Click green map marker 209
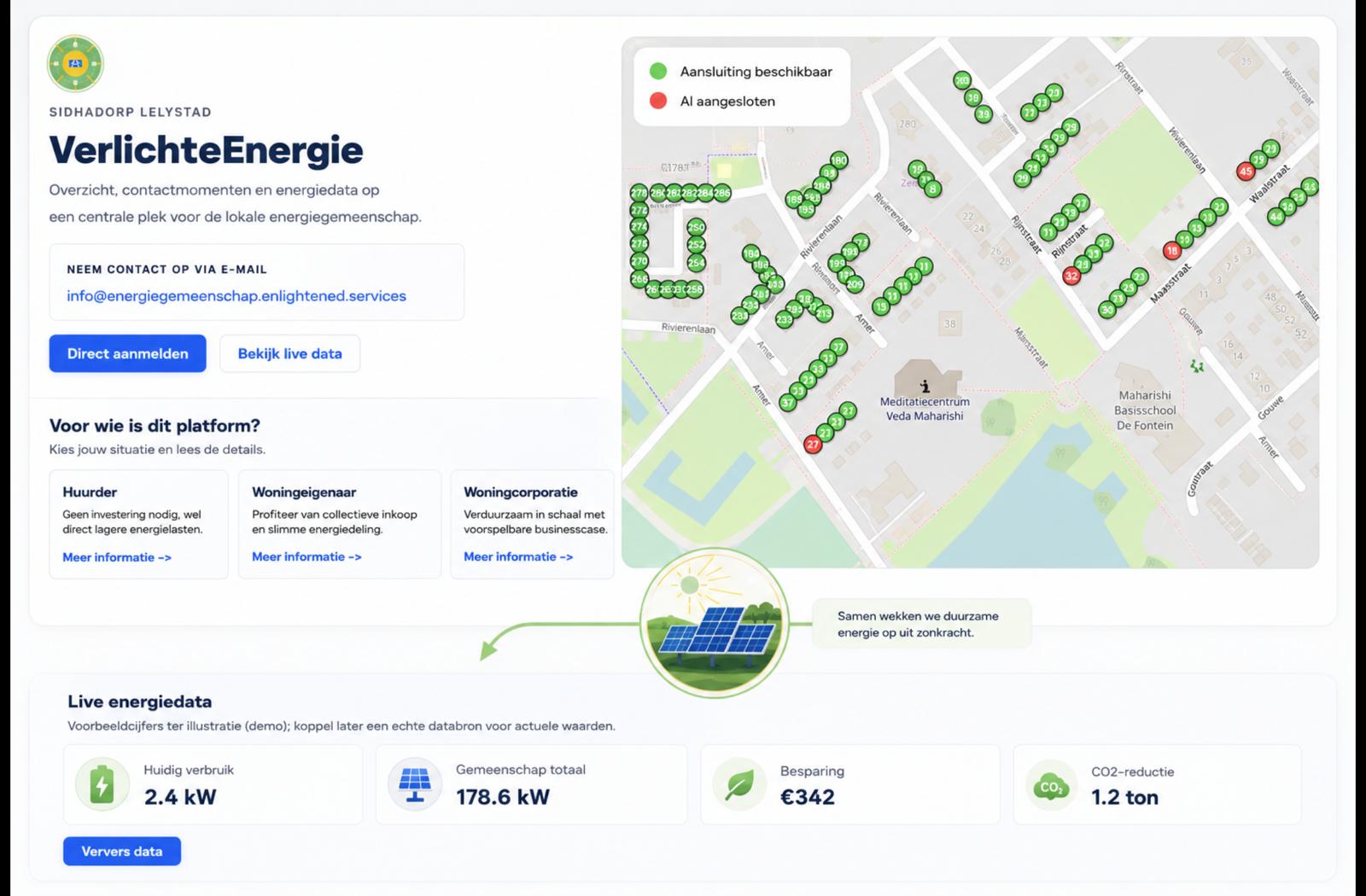1366x896 pixels. coord(854,284)
